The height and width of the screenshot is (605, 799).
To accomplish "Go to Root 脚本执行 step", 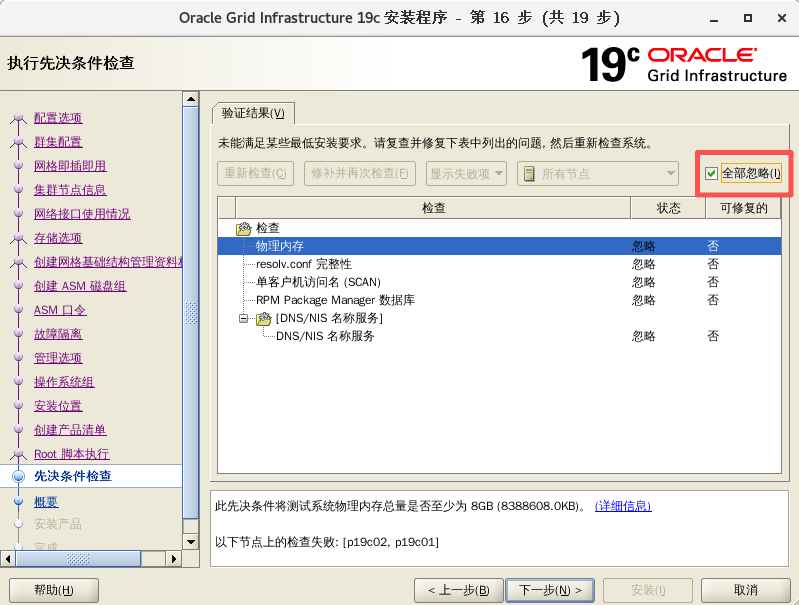I will click(72, 454).
